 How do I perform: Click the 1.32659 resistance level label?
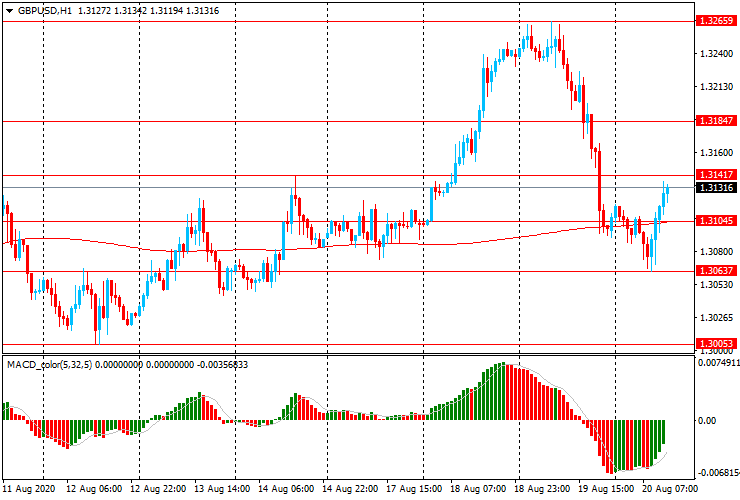(716, 21)
